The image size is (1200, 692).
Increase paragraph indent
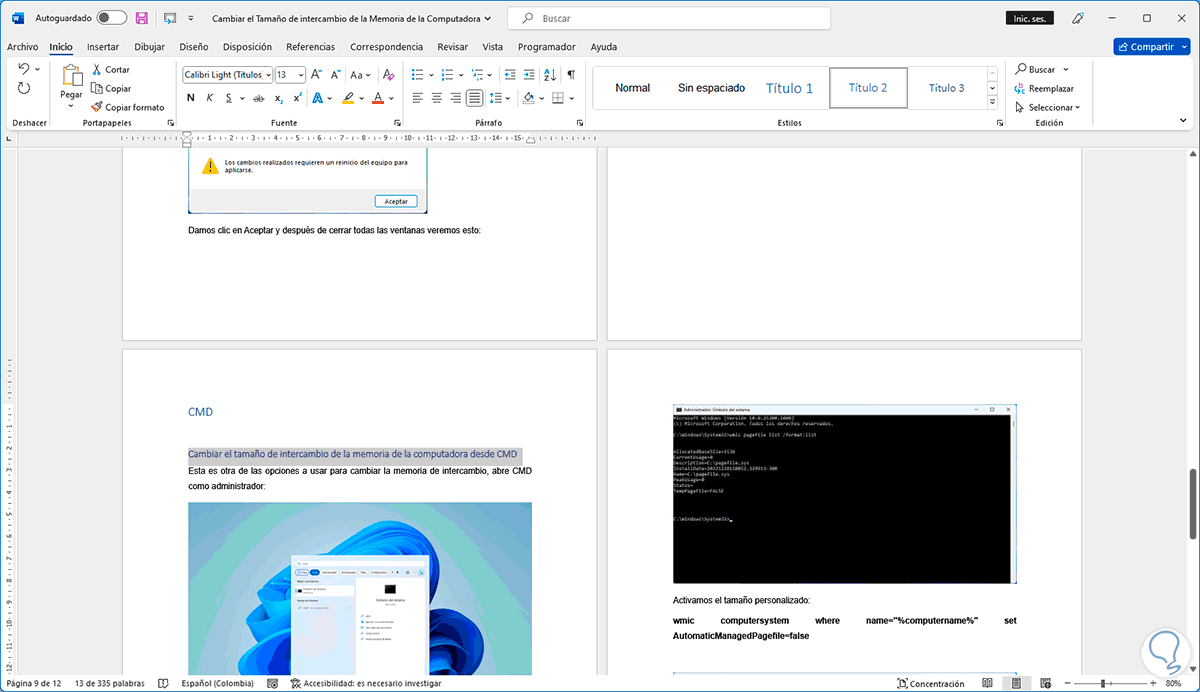(x=529, y=74)
